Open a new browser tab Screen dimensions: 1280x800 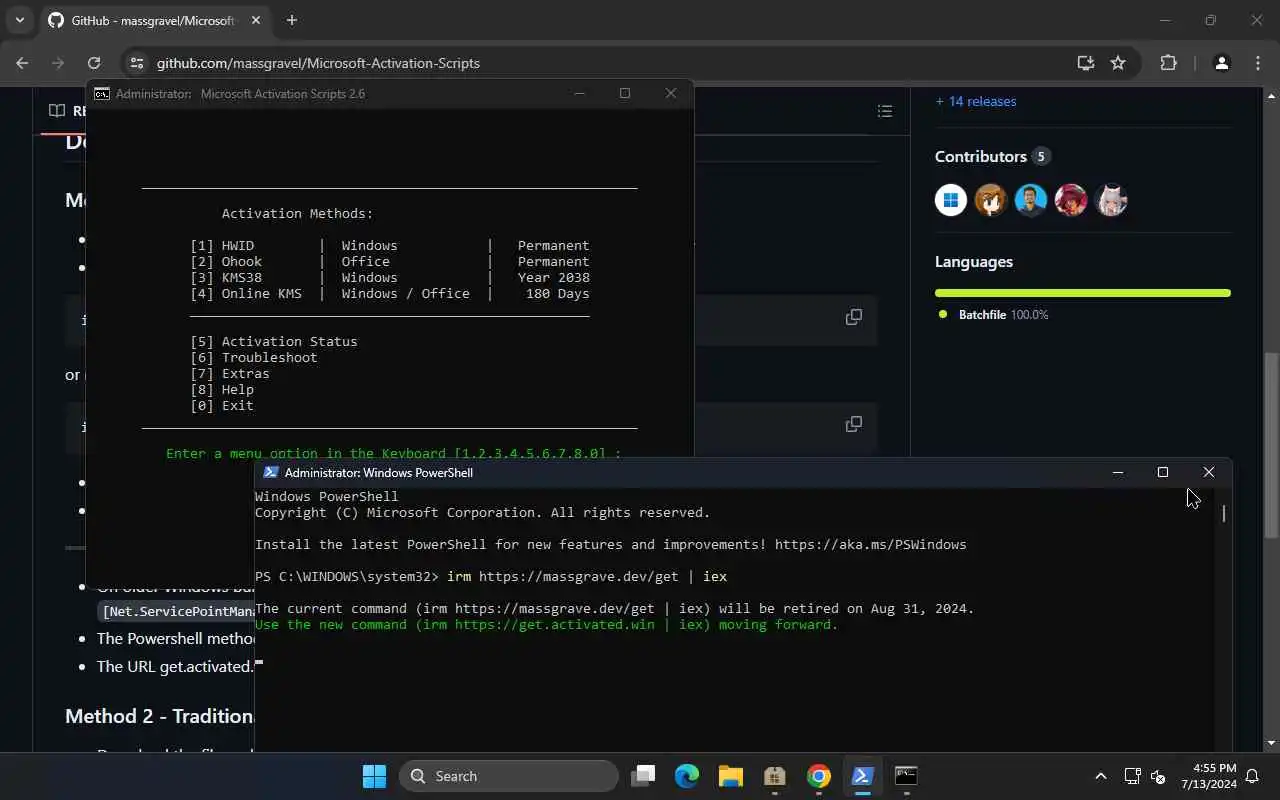(x=291, y=20)
